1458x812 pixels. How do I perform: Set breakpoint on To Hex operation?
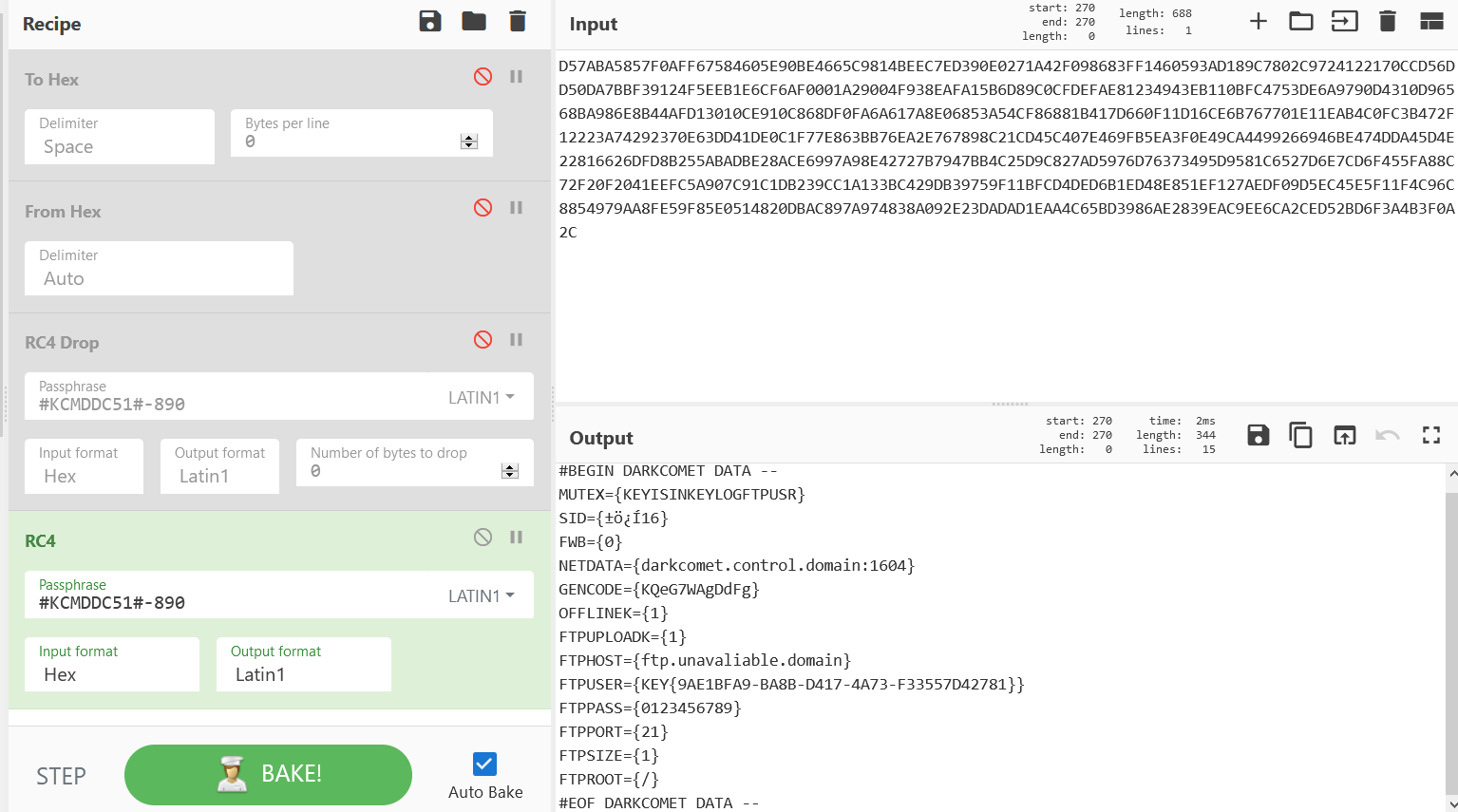coord(517,77)
